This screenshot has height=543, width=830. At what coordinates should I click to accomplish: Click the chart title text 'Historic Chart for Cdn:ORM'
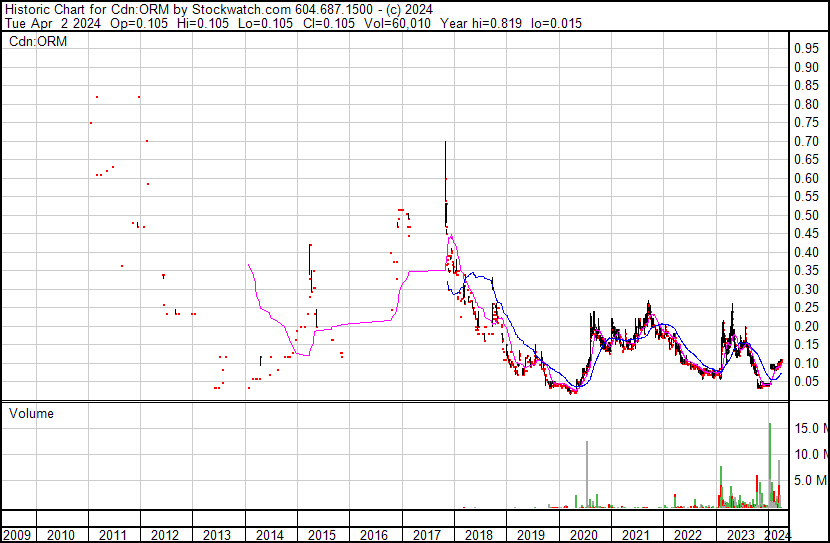(x=87, y=9)
